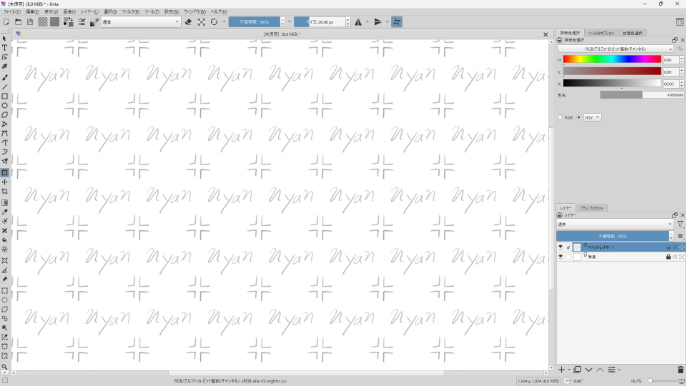Screen dimensions: 686x386
Task: Select the Zoom tool in the toolbox
Action: [4, 367]
